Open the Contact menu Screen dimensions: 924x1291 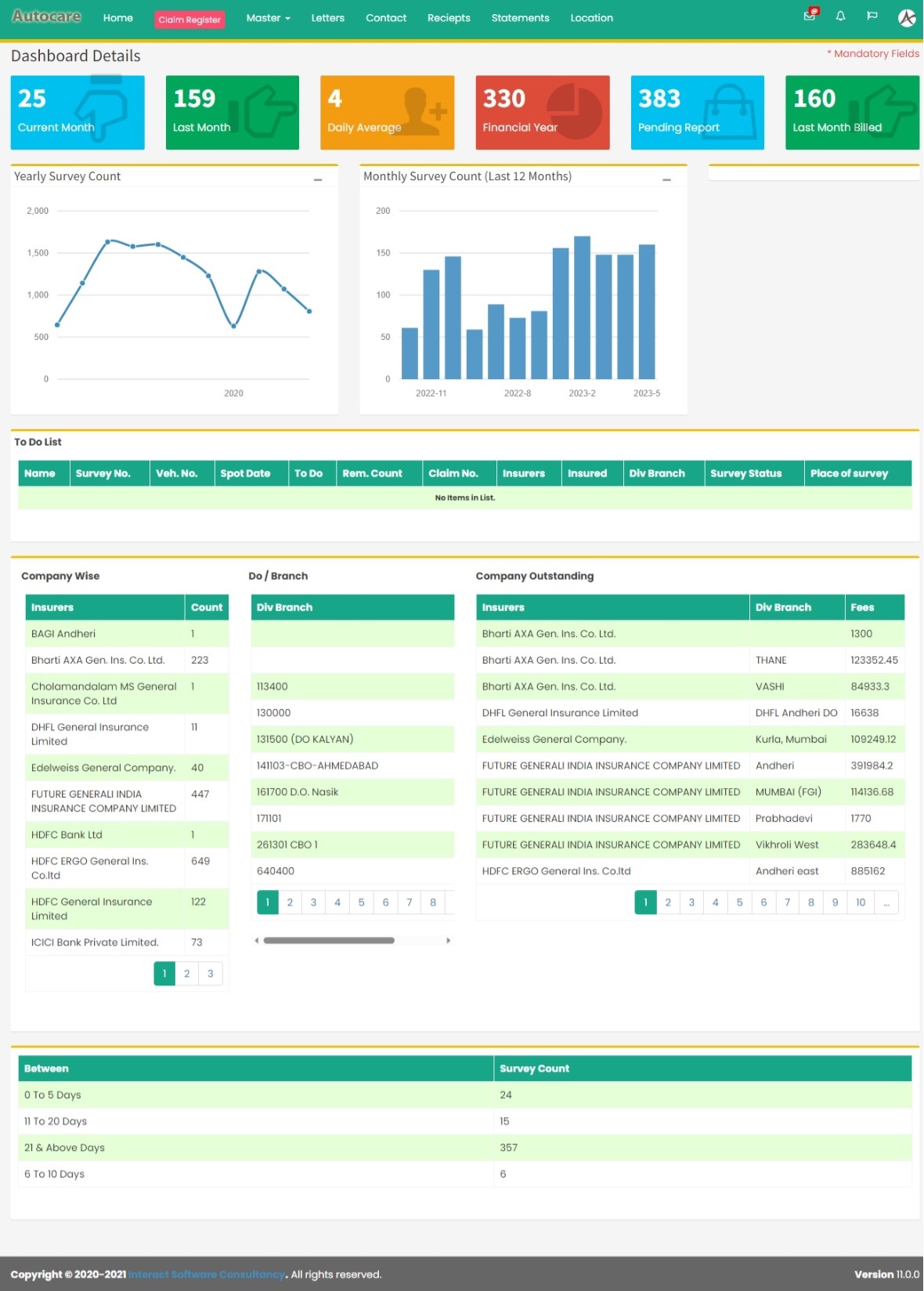(386, 18)
